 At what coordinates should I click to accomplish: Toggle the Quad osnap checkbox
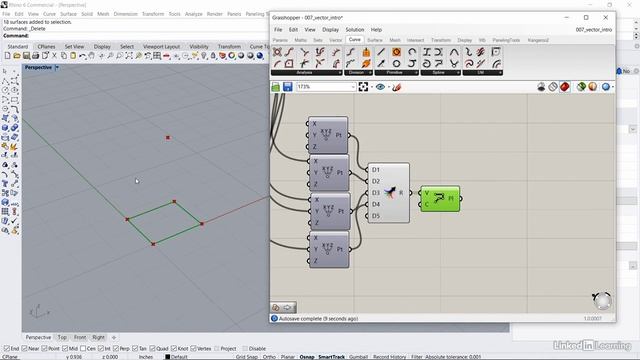click(x=152, y=349)
